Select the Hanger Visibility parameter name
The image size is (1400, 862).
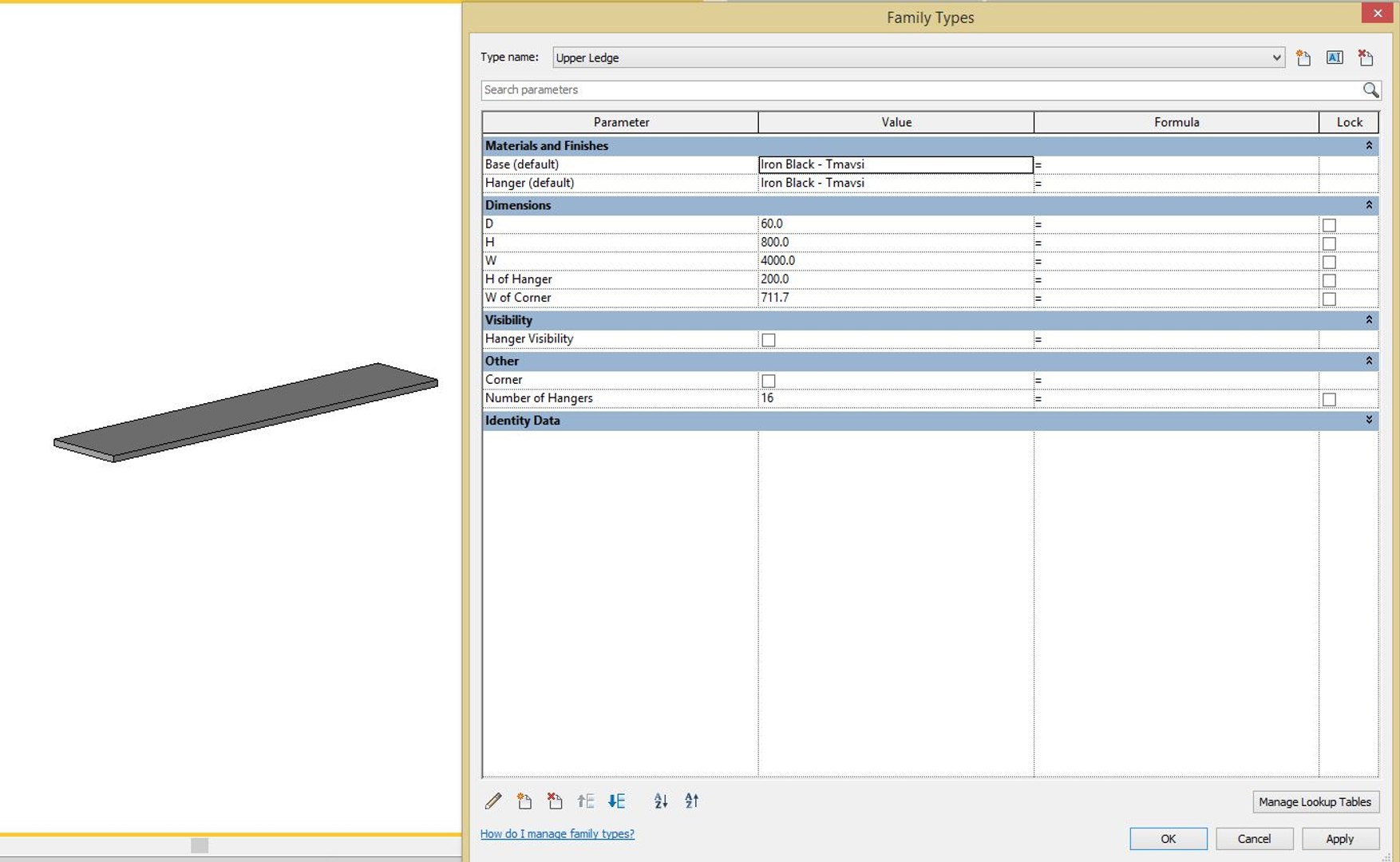coord(529,338)
